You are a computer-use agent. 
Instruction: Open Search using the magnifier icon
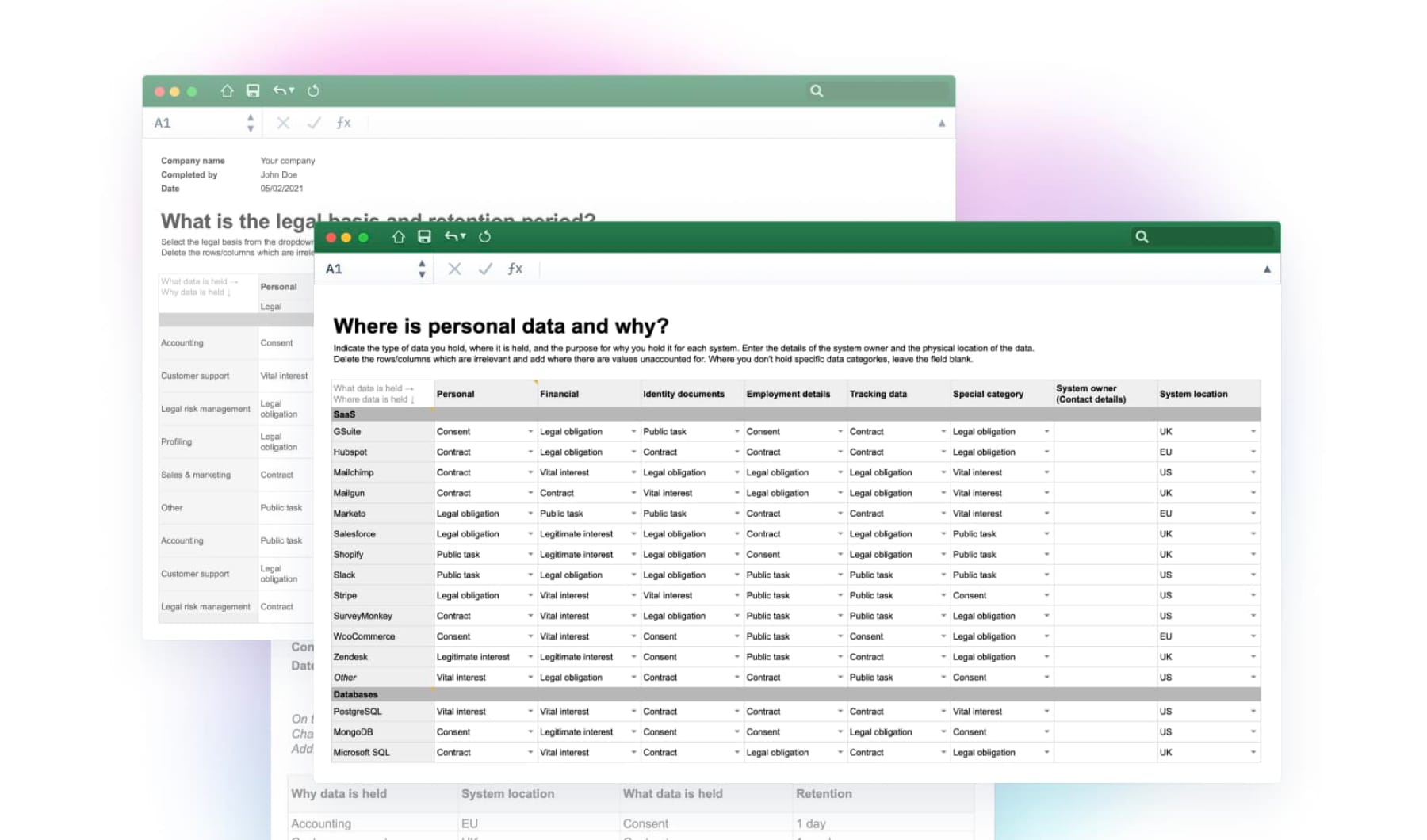pos(1142,236)
